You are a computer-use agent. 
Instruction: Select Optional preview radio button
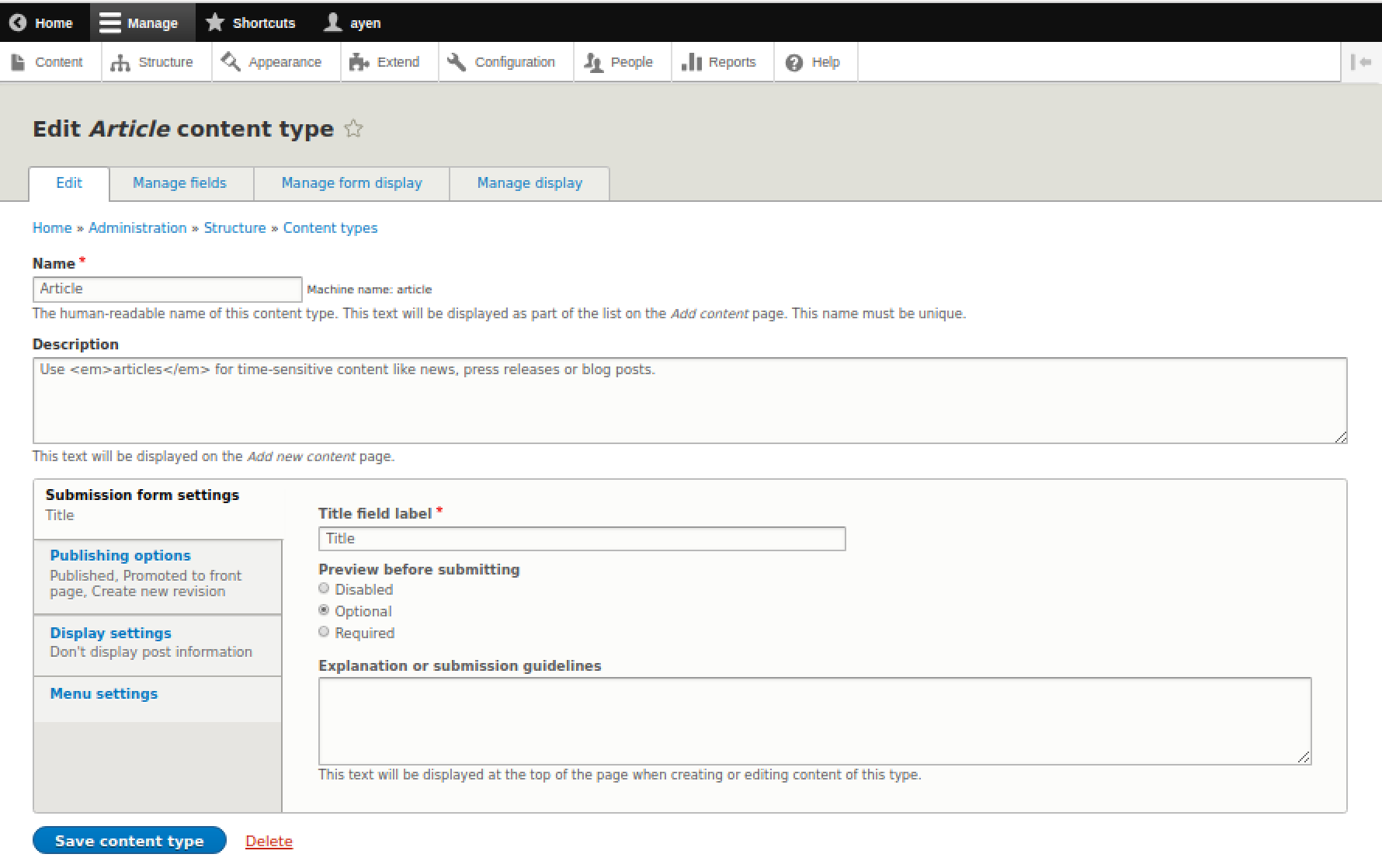325,611
